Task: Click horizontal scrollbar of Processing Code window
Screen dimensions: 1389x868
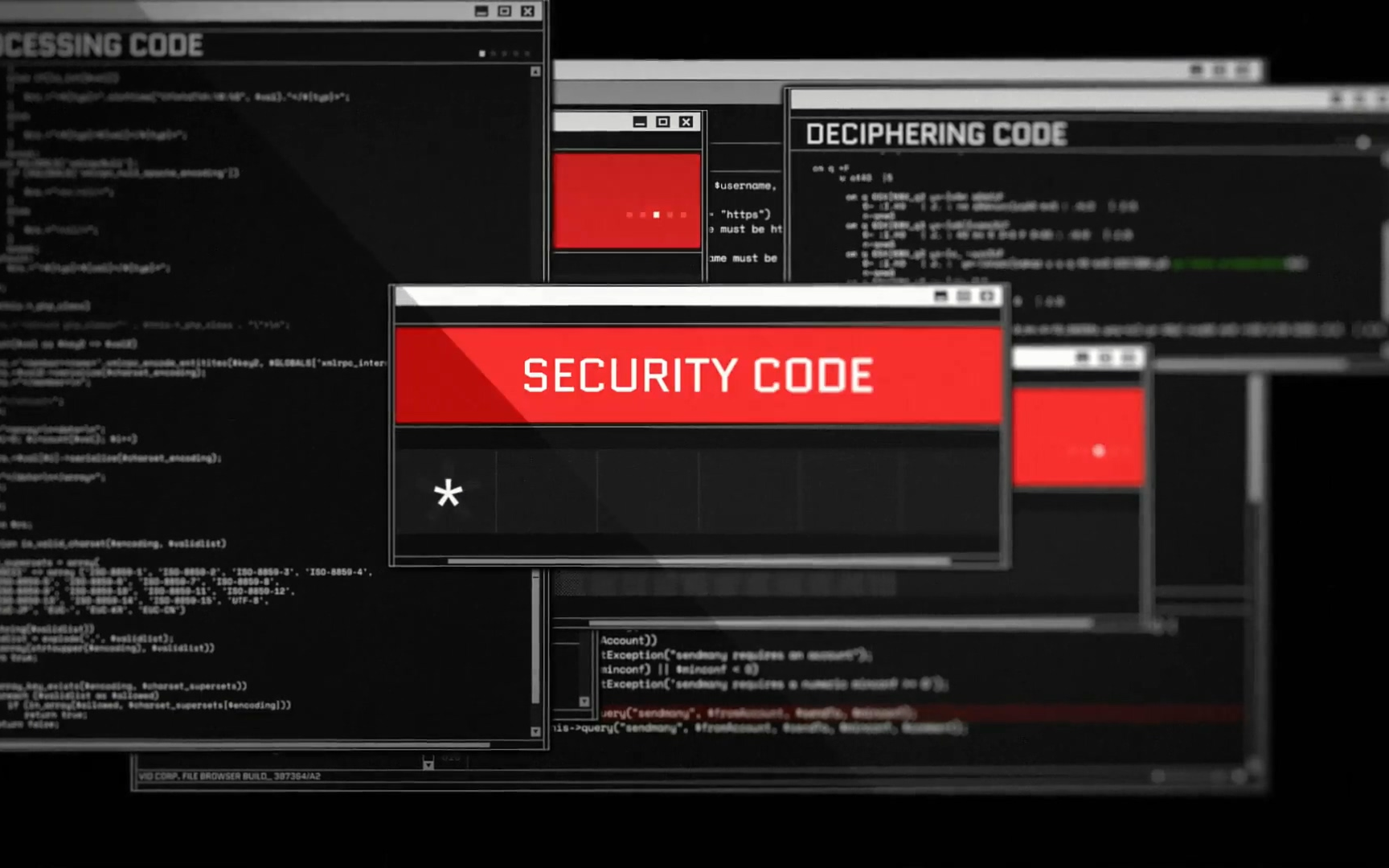Action: [x=245, y=745]
